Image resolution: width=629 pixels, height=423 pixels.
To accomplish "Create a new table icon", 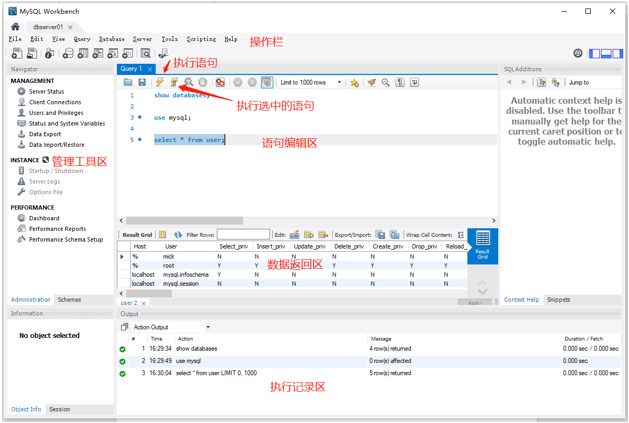I will (83, 53).
